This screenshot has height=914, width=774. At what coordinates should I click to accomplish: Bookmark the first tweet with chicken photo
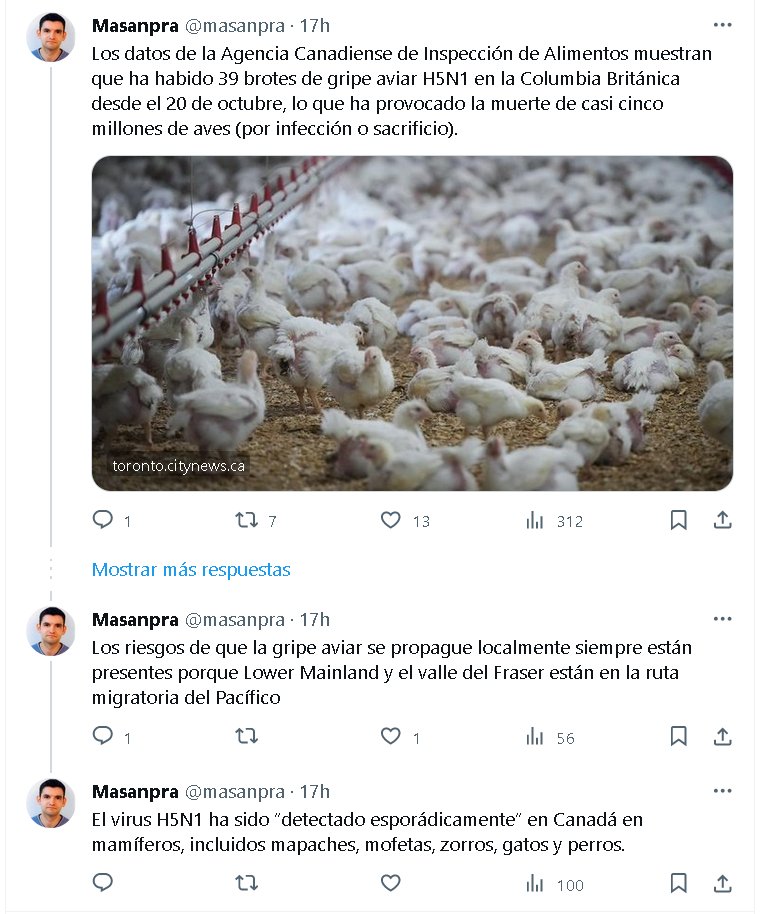tap(678, 519)
